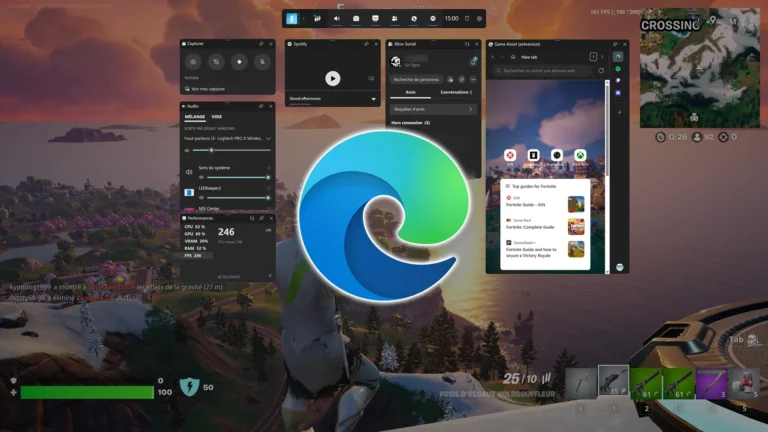768x432 pixels.
Task: Reload the Game Assist page
Action: (601, 71)
